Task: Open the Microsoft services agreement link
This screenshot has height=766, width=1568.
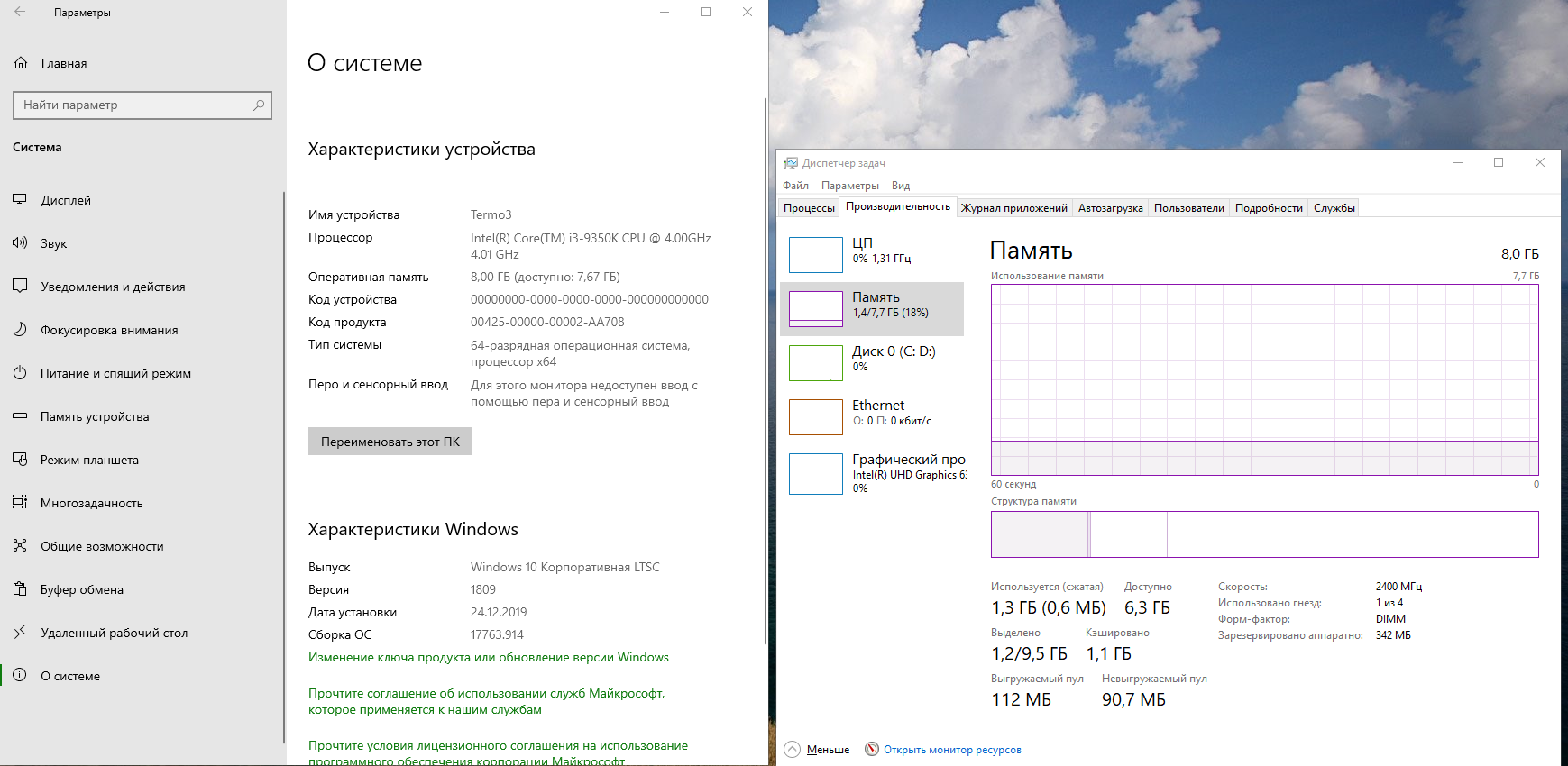Action: click(487, 701)
